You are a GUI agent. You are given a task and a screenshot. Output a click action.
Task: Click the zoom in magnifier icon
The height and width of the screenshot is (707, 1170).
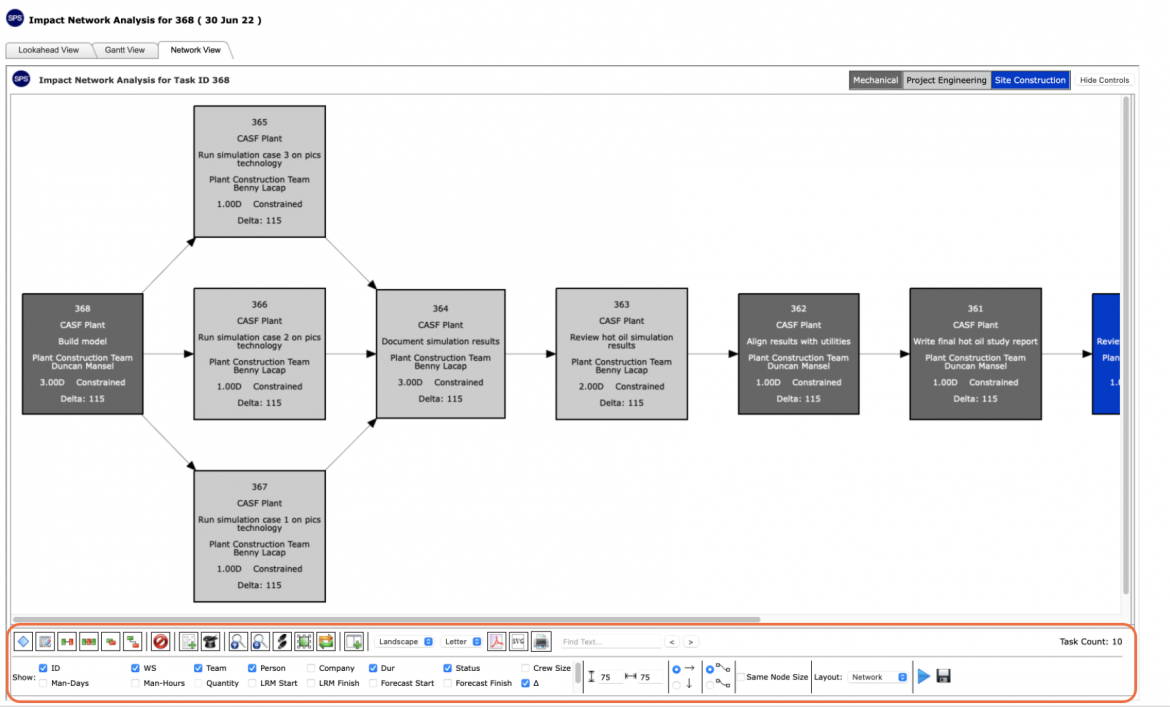click(x=238, y=641)
